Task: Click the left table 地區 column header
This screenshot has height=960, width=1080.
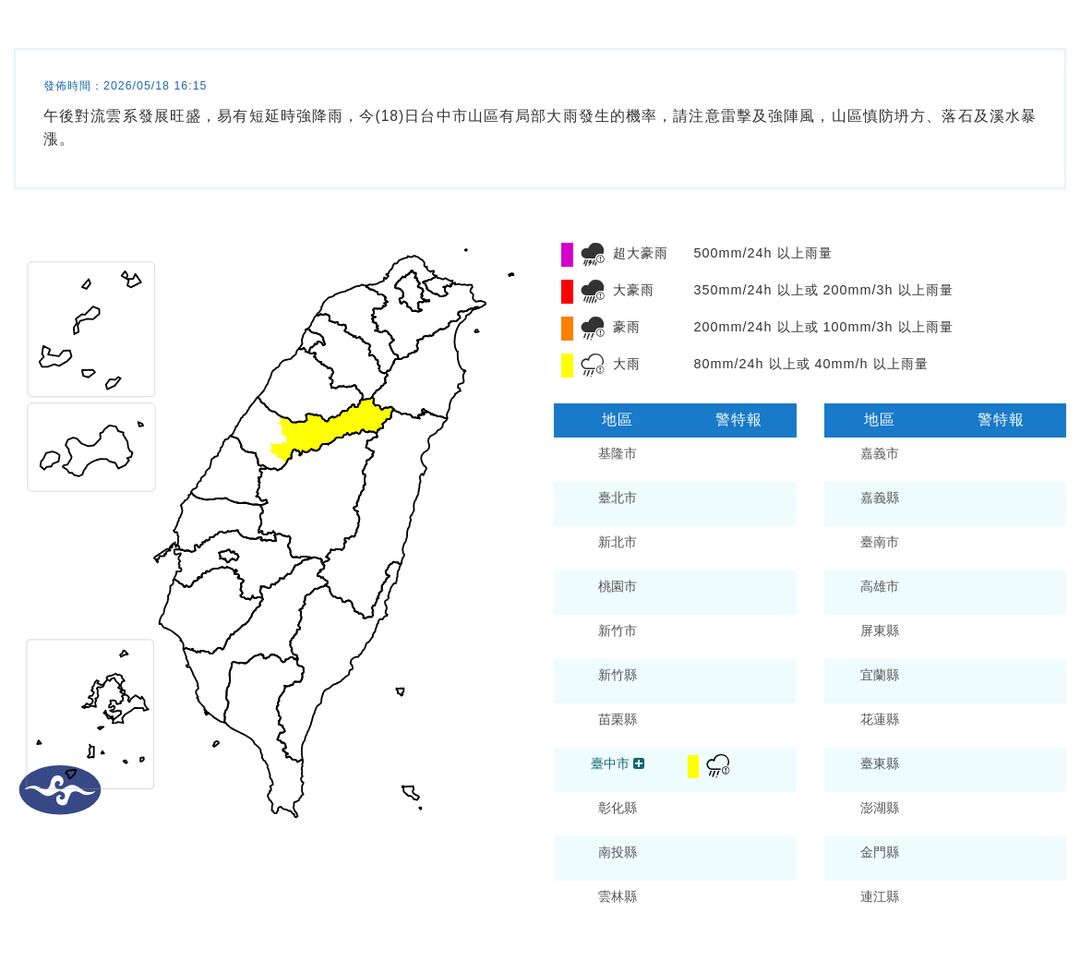Action: [x=616, y=420]
